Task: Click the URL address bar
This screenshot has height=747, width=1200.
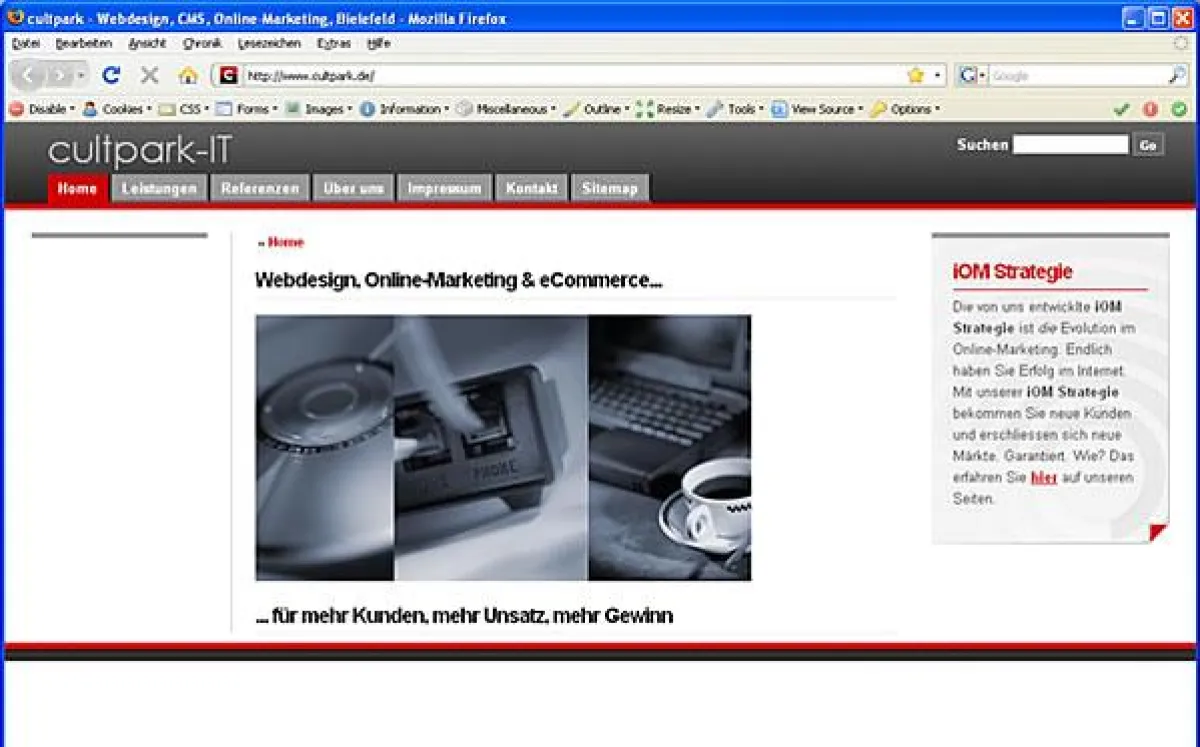Action: click(570, 75)
